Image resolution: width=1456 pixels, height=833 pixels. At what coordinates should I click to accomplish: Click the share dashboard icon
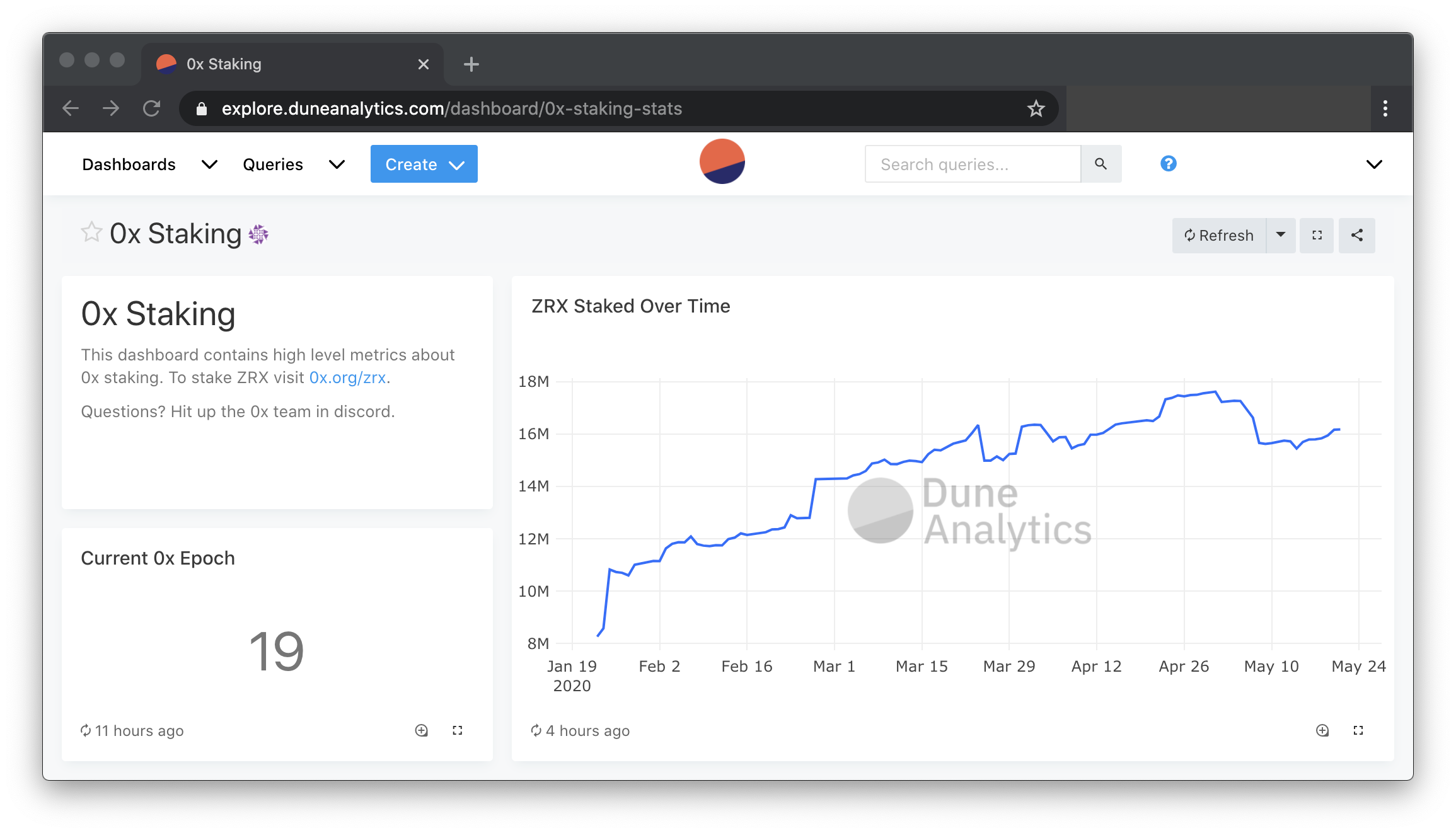tap(1356, 235)
